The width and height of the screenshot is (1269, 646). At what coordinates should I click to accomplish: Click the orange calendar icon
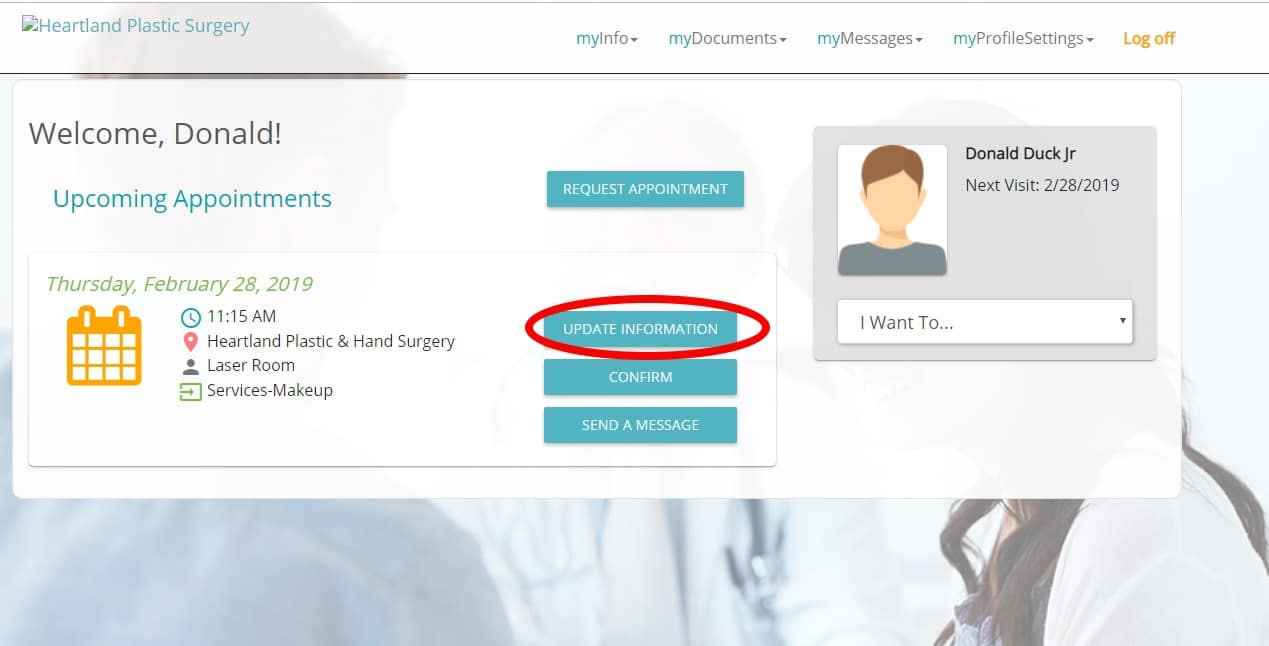click(104, 346)
